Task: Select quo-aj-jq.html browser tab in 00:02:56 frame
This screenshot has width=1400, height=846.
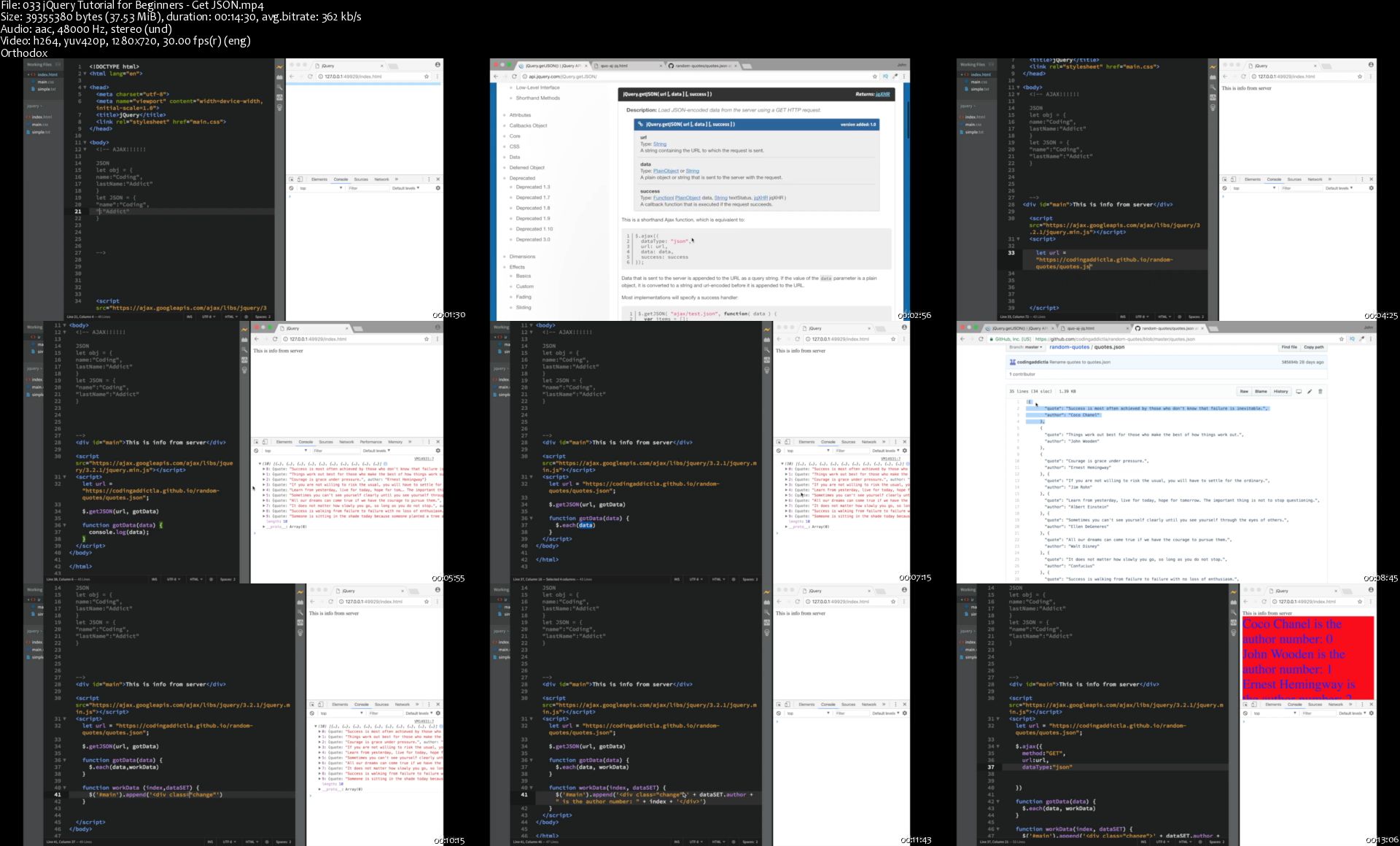Action: (x=626, y=66)
